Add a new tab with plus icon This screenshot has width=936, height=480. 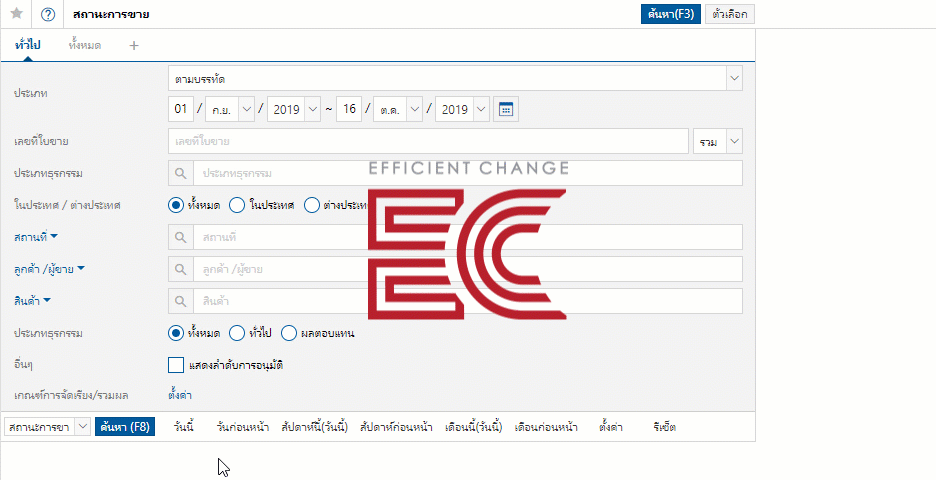click(134, 45)
